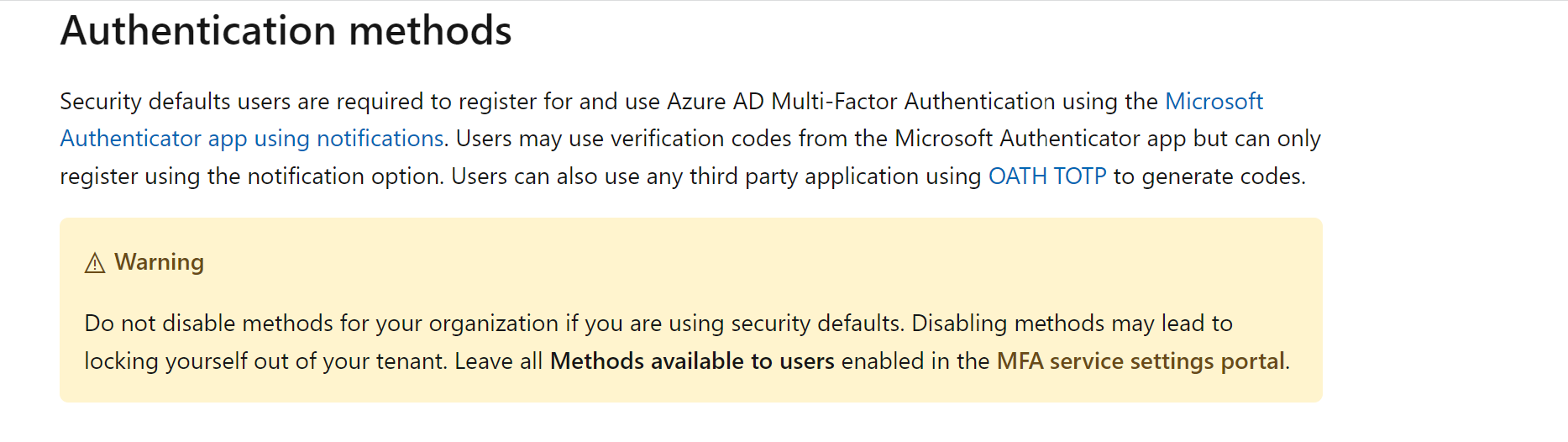Click the "Authentication methods" heading
The height and width of the screenshot is (442, 1568).
[x=286, y=31]
